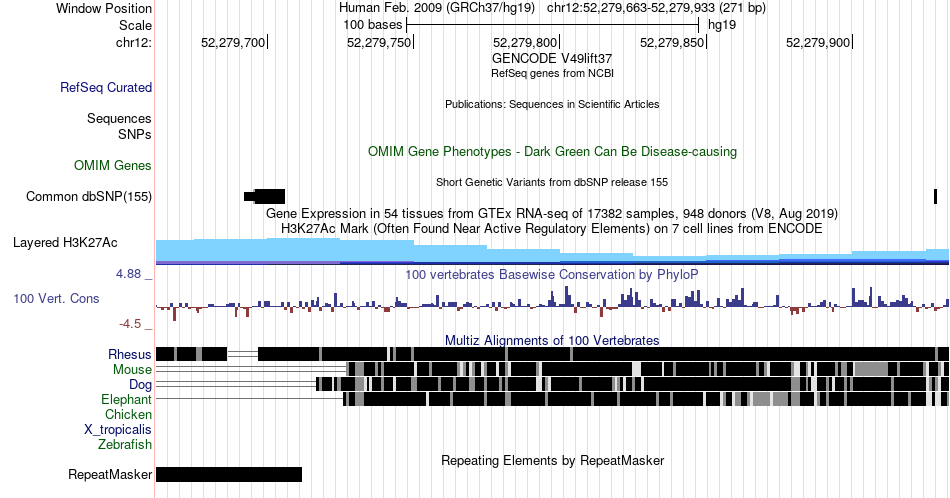Open the OMIM Genes track label
Viewport: 950px width, 498px height.
coord(112,165)
